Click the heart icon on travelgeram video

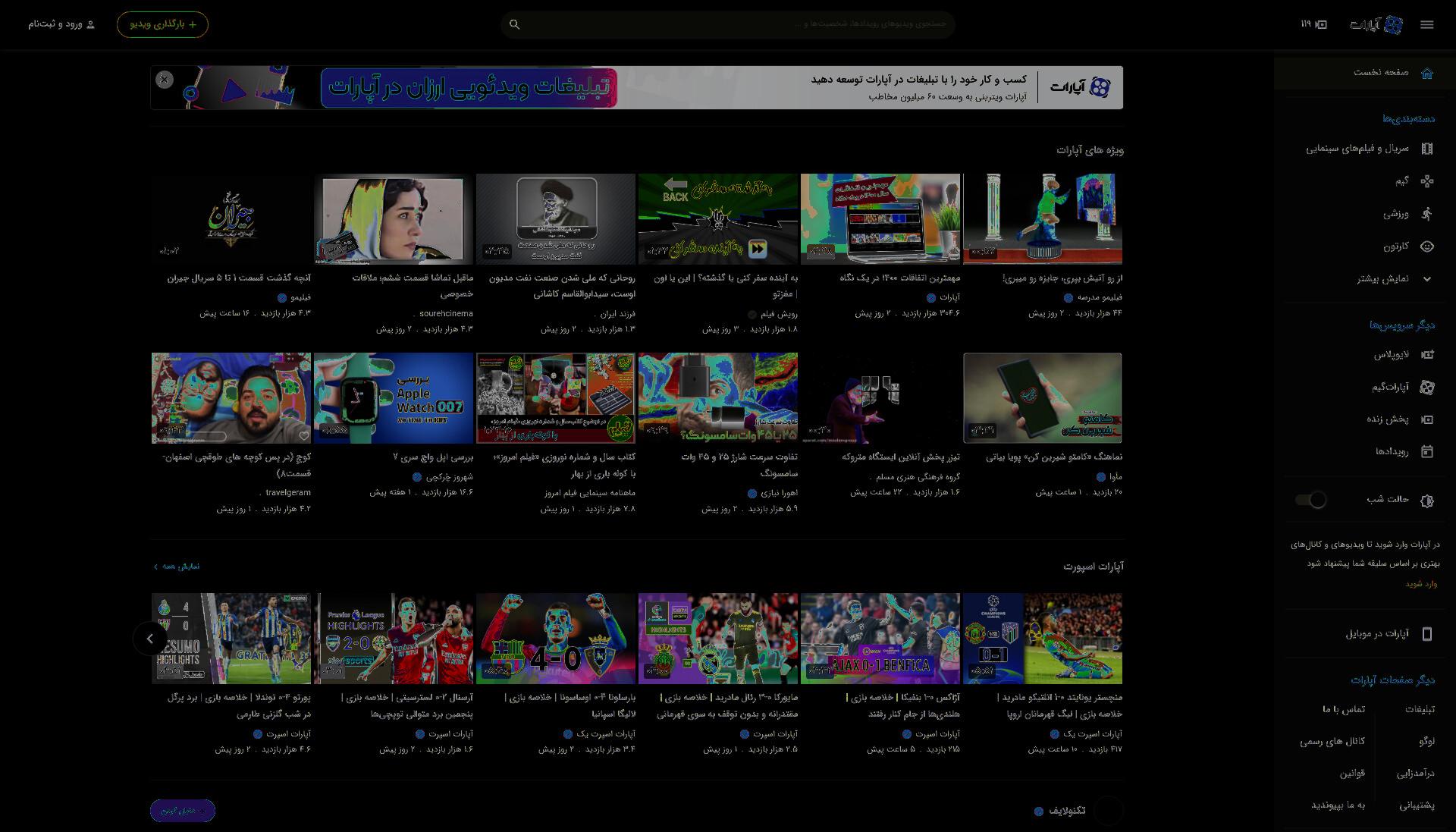(x=303, y=436)
